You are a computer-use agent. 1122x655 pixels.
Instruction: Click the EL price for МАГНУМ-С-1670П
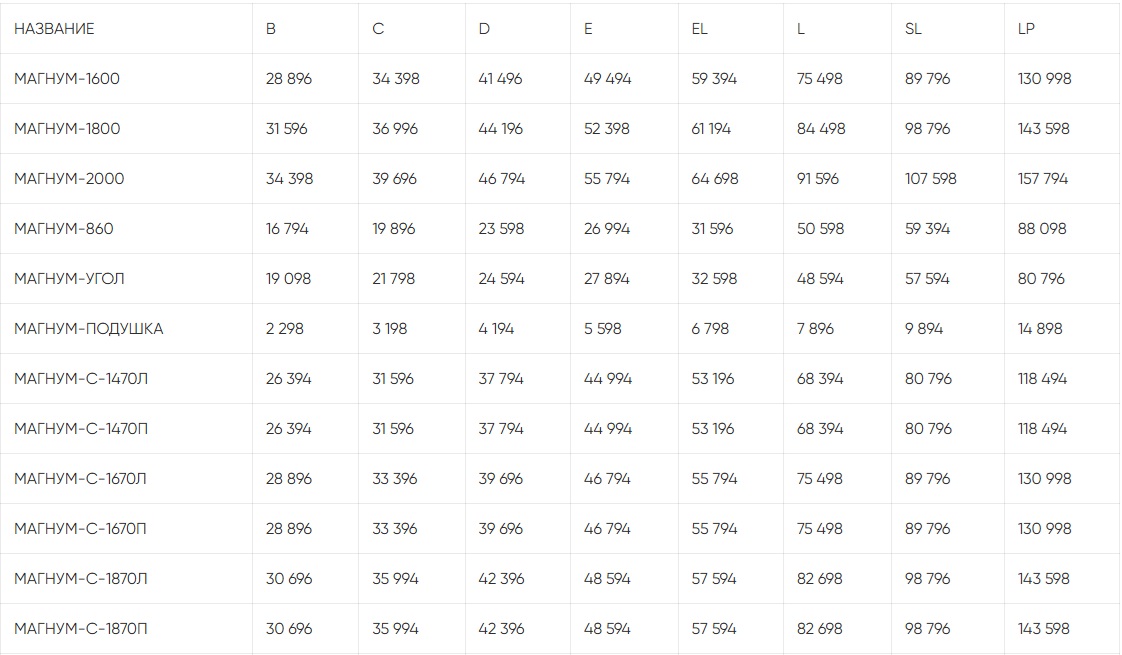[x=714, y=529]
